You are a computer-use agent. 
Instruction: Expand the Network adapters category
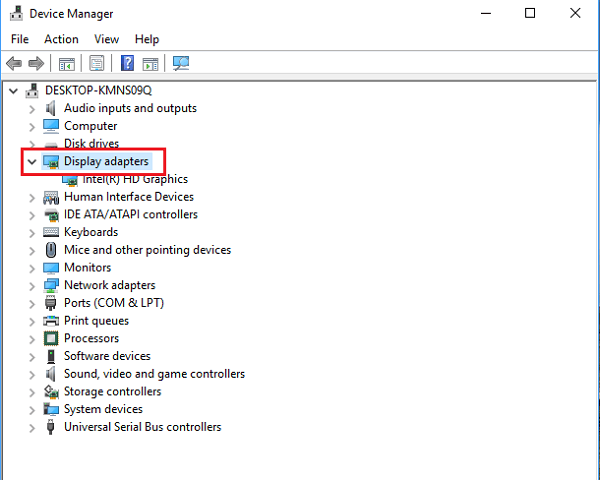click(x=32, y=285)
